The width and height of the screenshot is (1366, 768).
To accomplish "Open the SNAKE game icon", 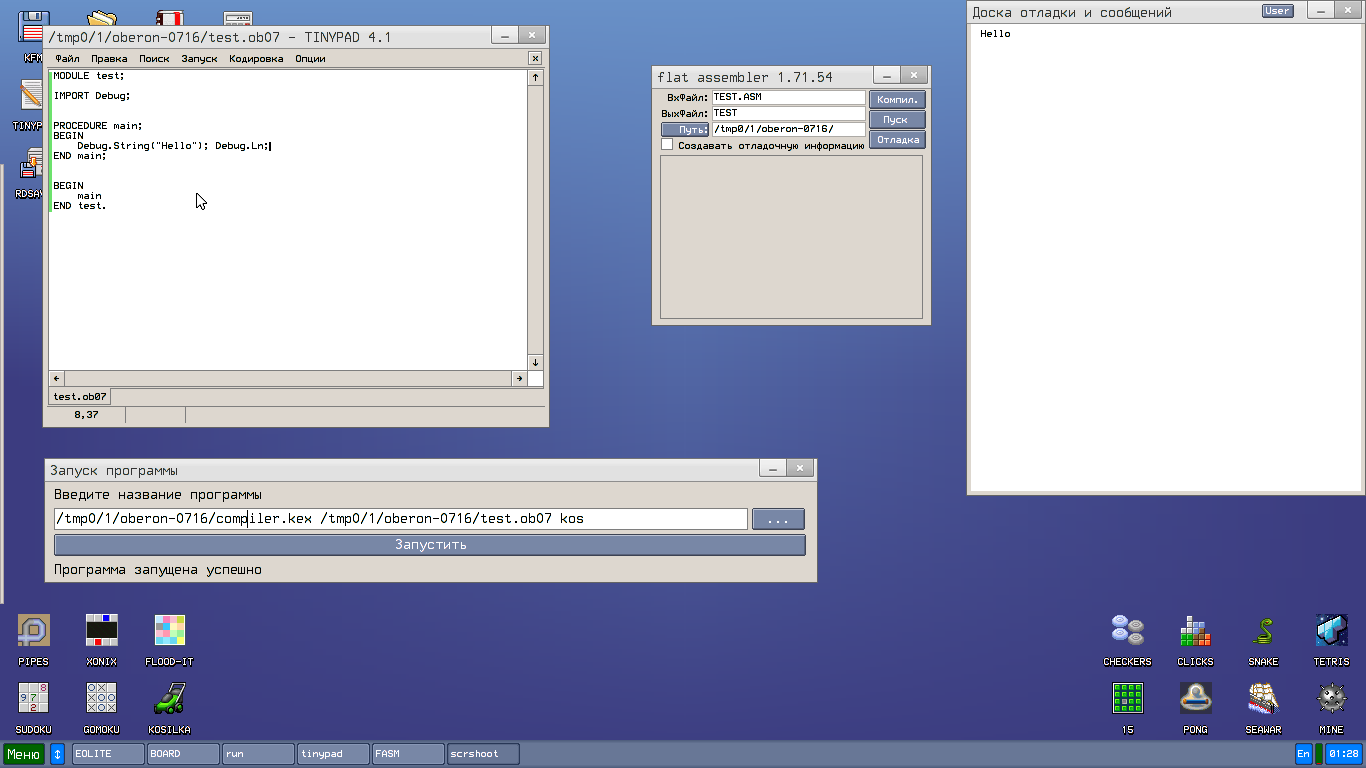I will tap(1263, 632).
